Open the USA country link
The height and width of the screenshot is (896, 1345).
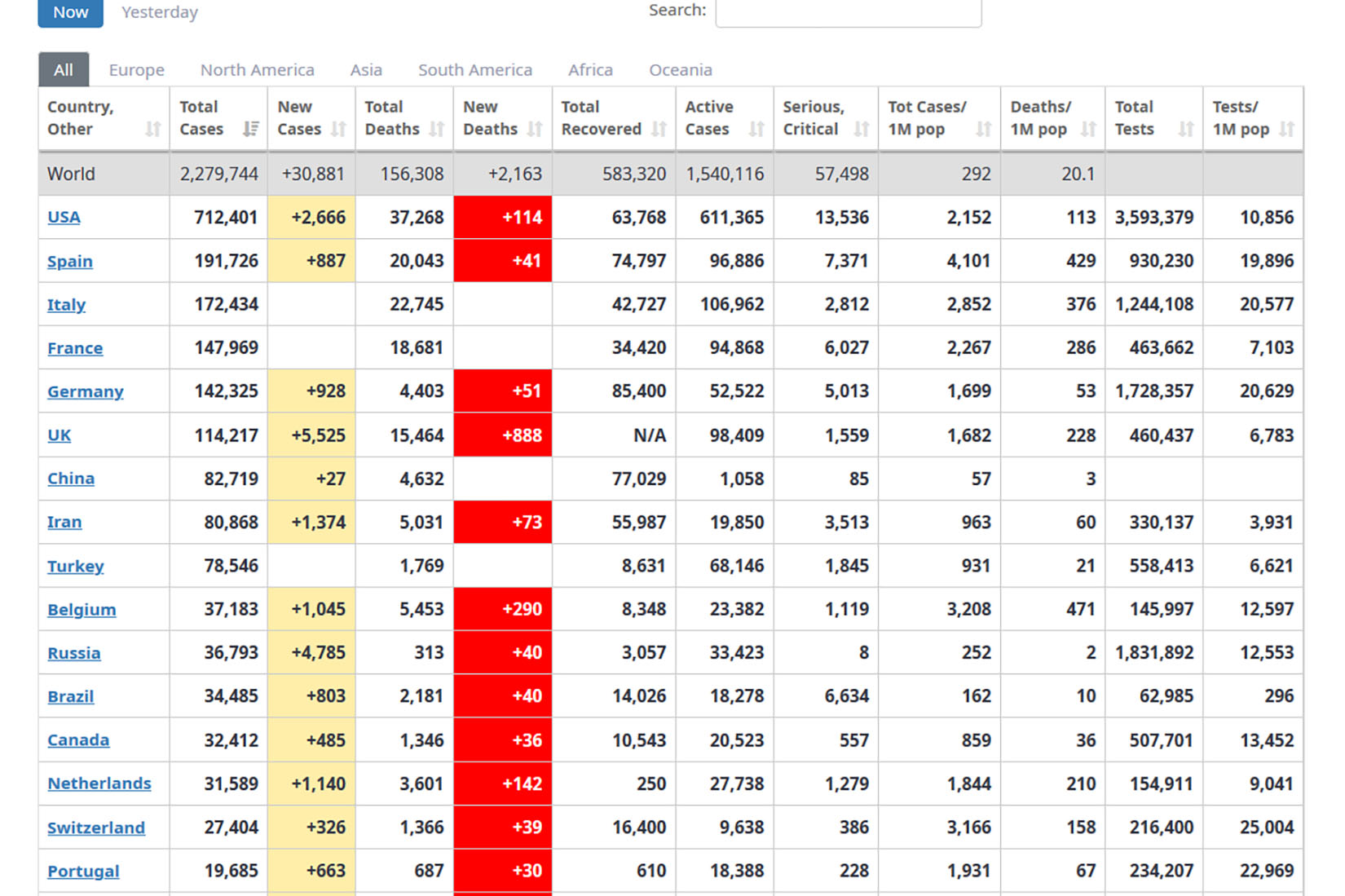(64, 217)
